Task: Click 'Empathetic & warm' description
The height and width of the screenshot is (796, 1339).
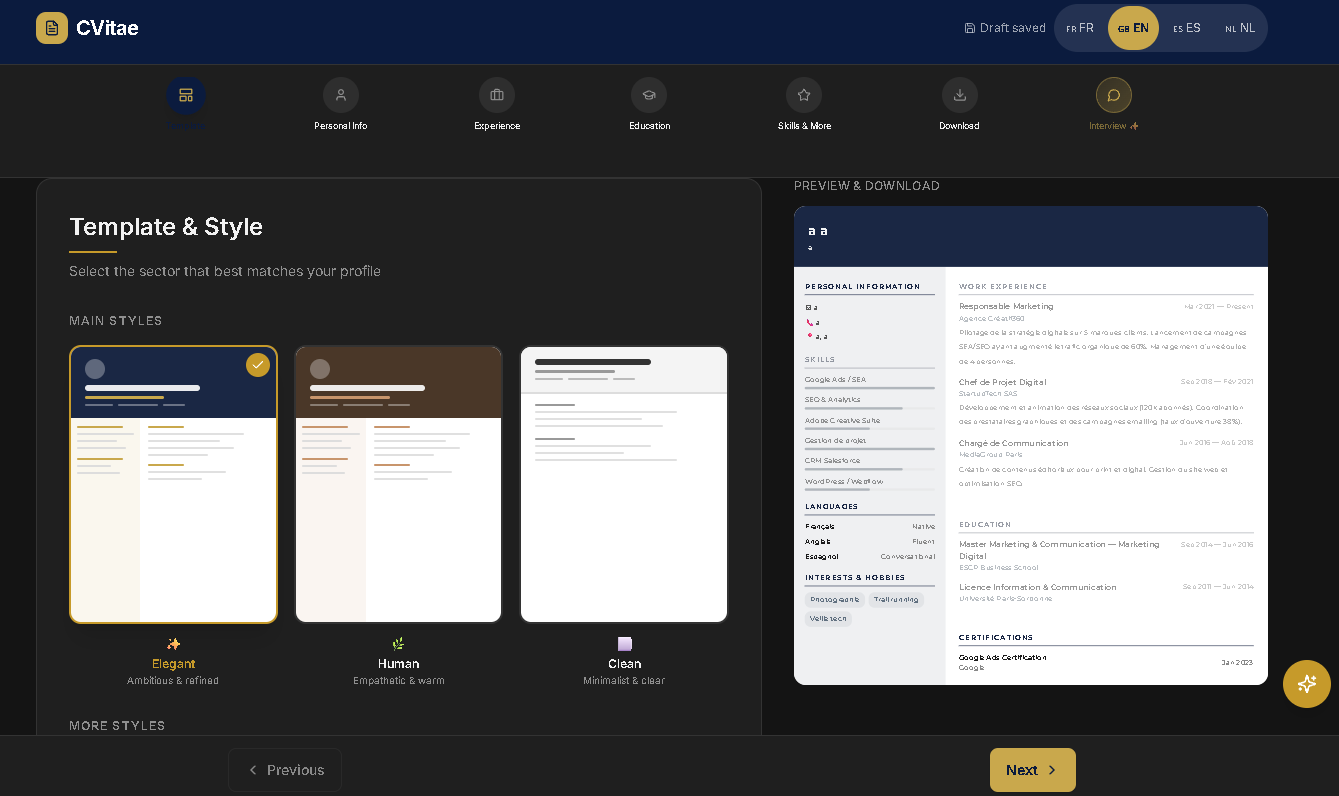Action: 398,681
